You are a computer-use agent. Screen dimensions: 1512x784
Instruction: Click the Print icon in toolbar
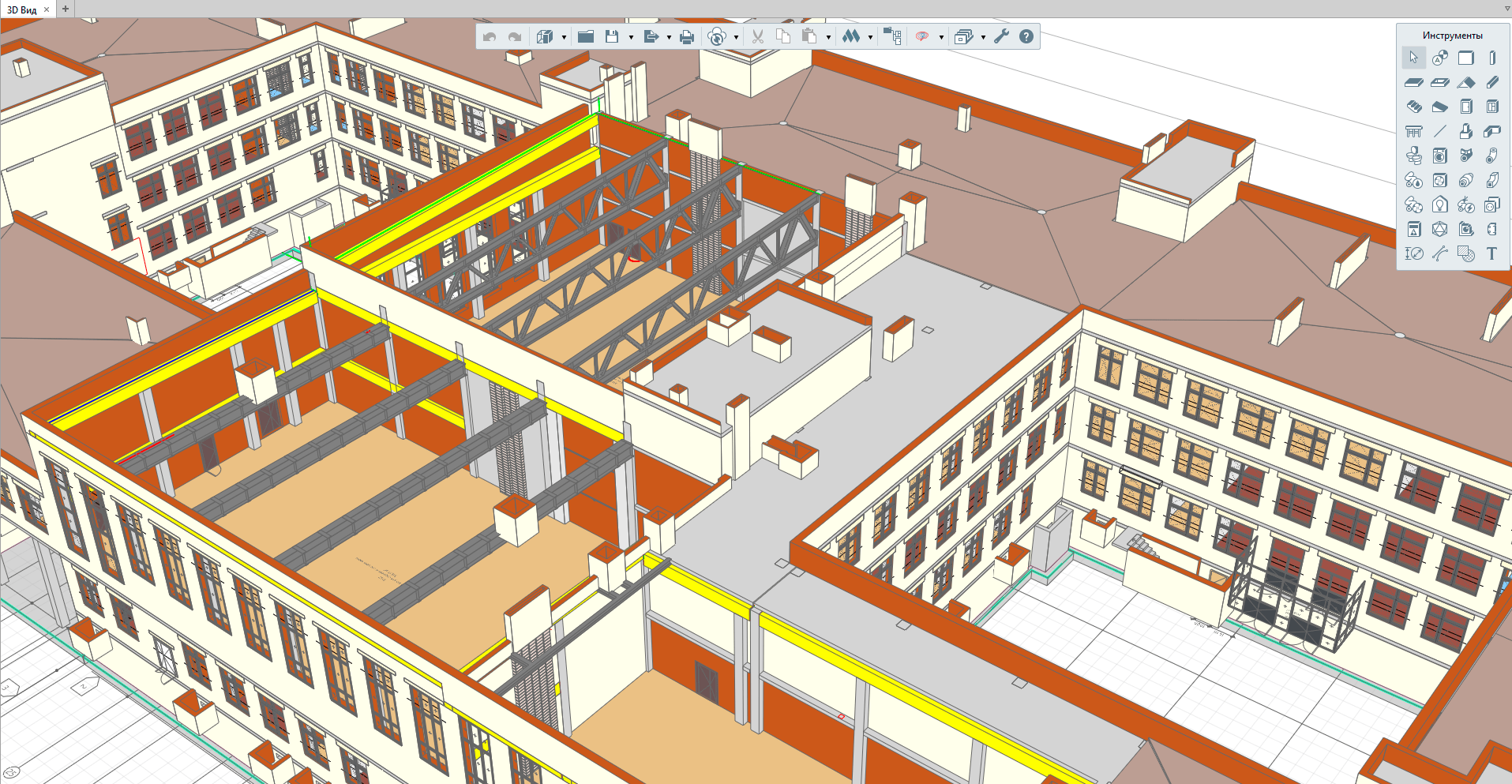coord(687,37)
